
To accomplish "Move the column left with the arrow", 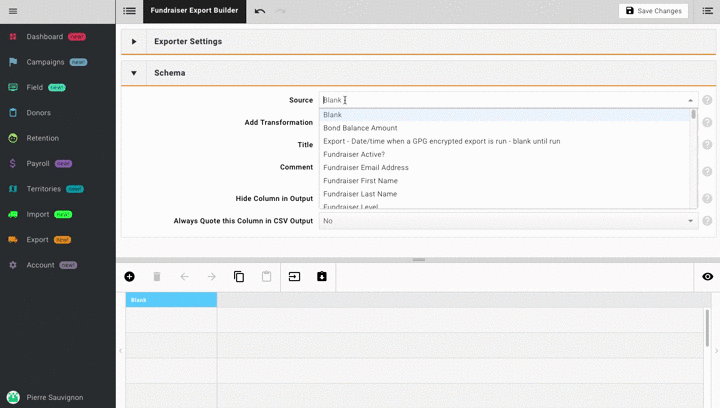I will 184,276.
